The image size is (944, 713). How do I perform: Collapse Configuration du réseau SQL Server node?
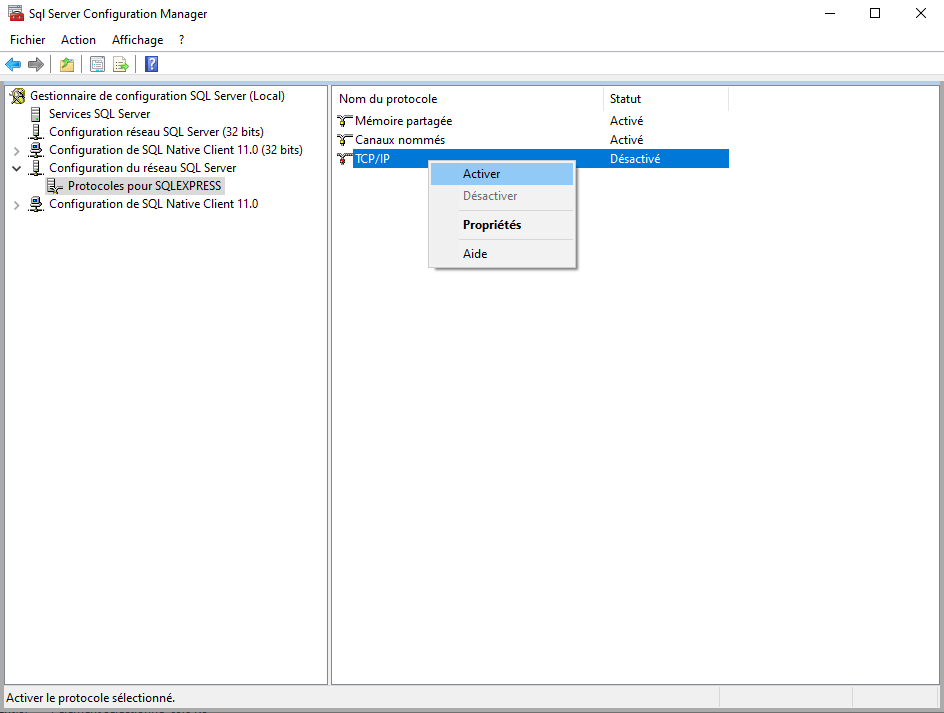[x=16, y=168]
